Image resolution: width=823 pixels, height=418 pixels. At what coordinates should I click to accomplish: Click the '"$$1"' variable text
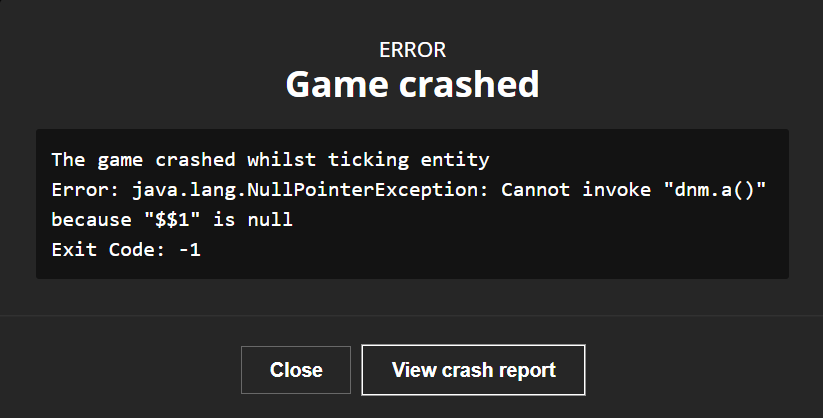172,220
